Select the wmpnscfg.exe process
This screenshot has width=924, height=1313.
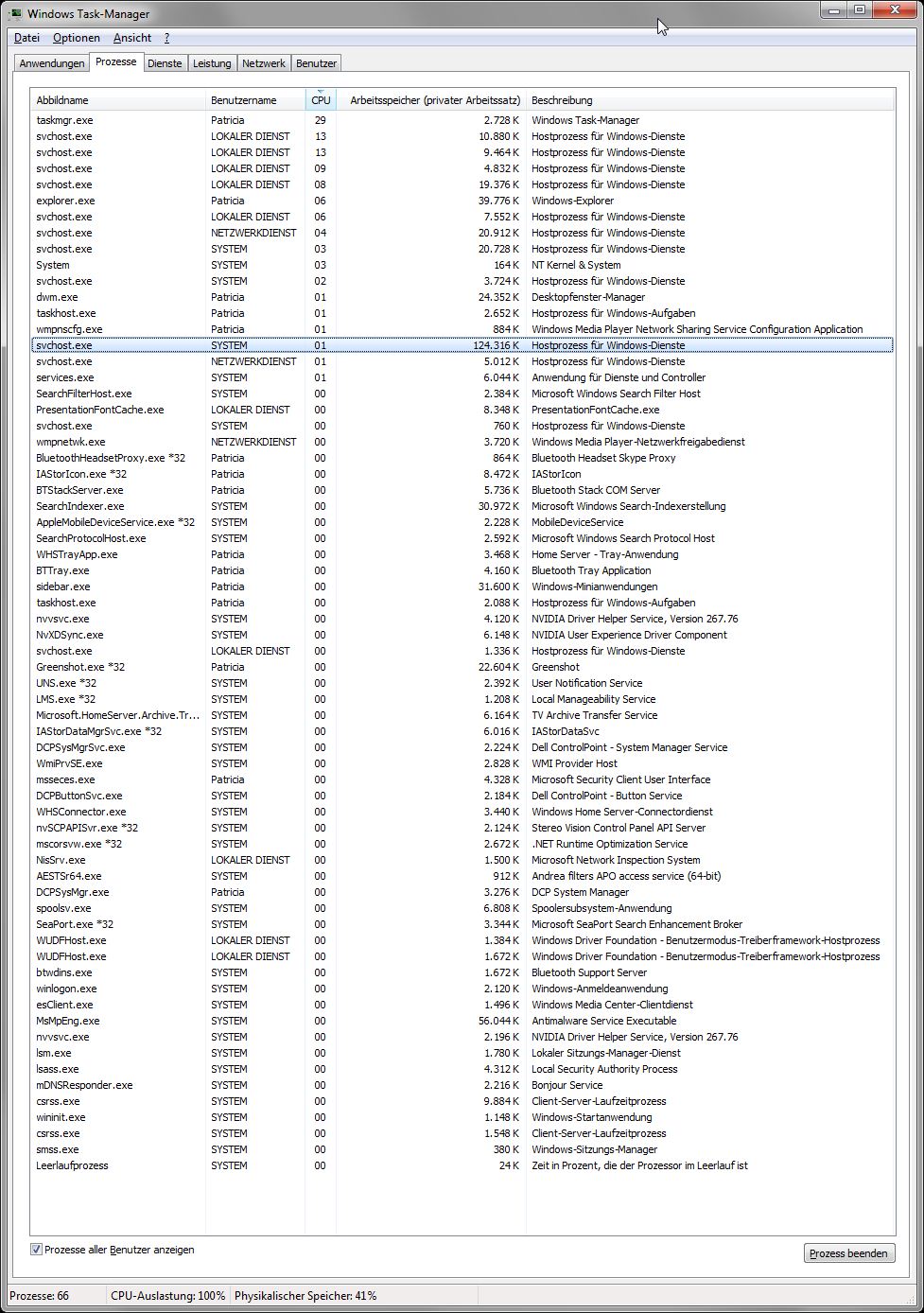coord(462,329)
